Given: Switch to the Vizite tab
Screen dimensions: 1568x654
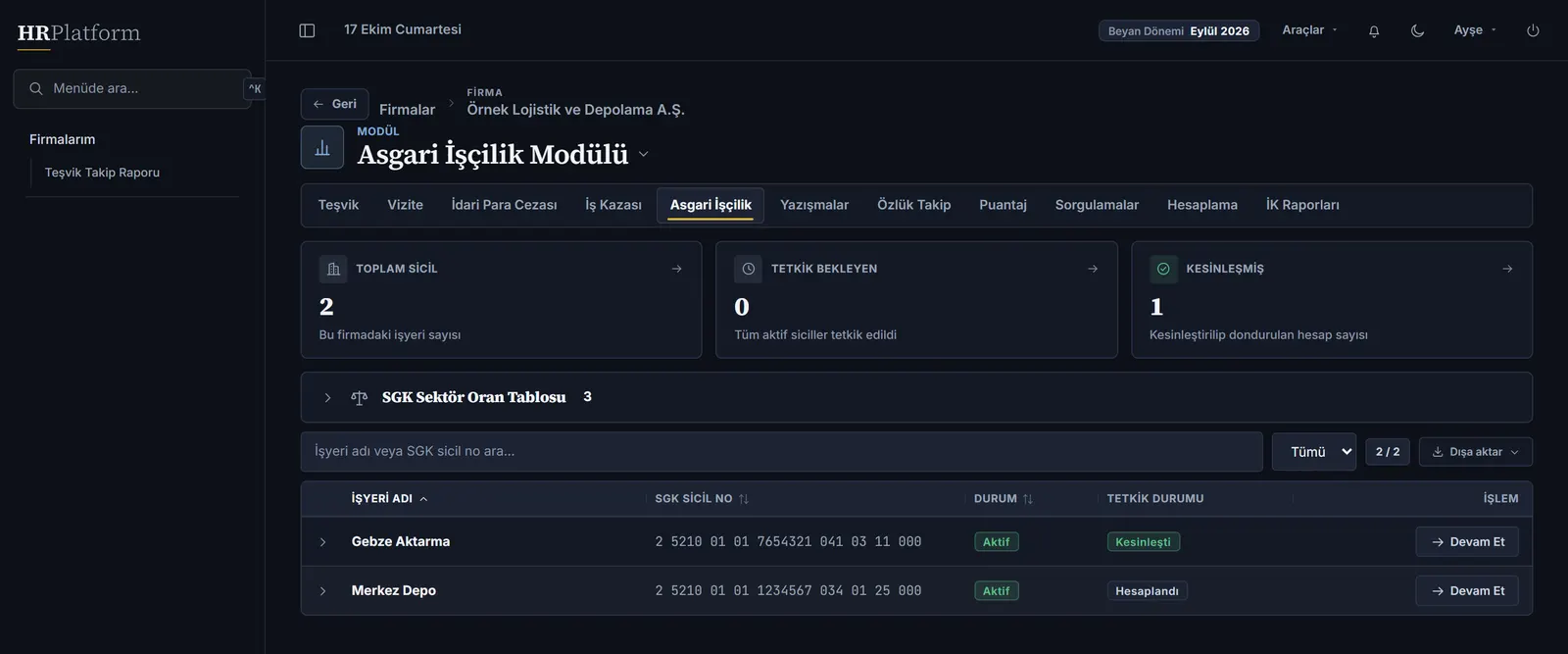Looking at the screenshot, I should [405, 205].
